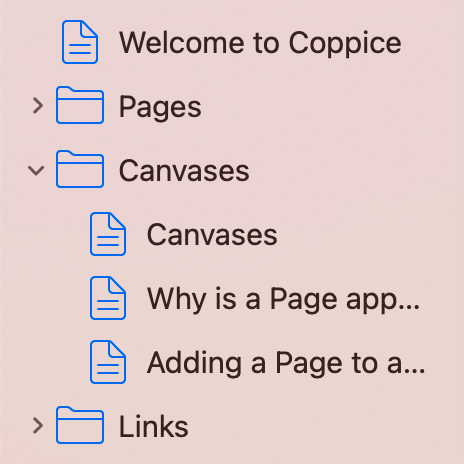Image resolution: width=464 pixels, height=464 pixels.
Task: Expand the Pages folder chevron
Action: tap(38, 106)
